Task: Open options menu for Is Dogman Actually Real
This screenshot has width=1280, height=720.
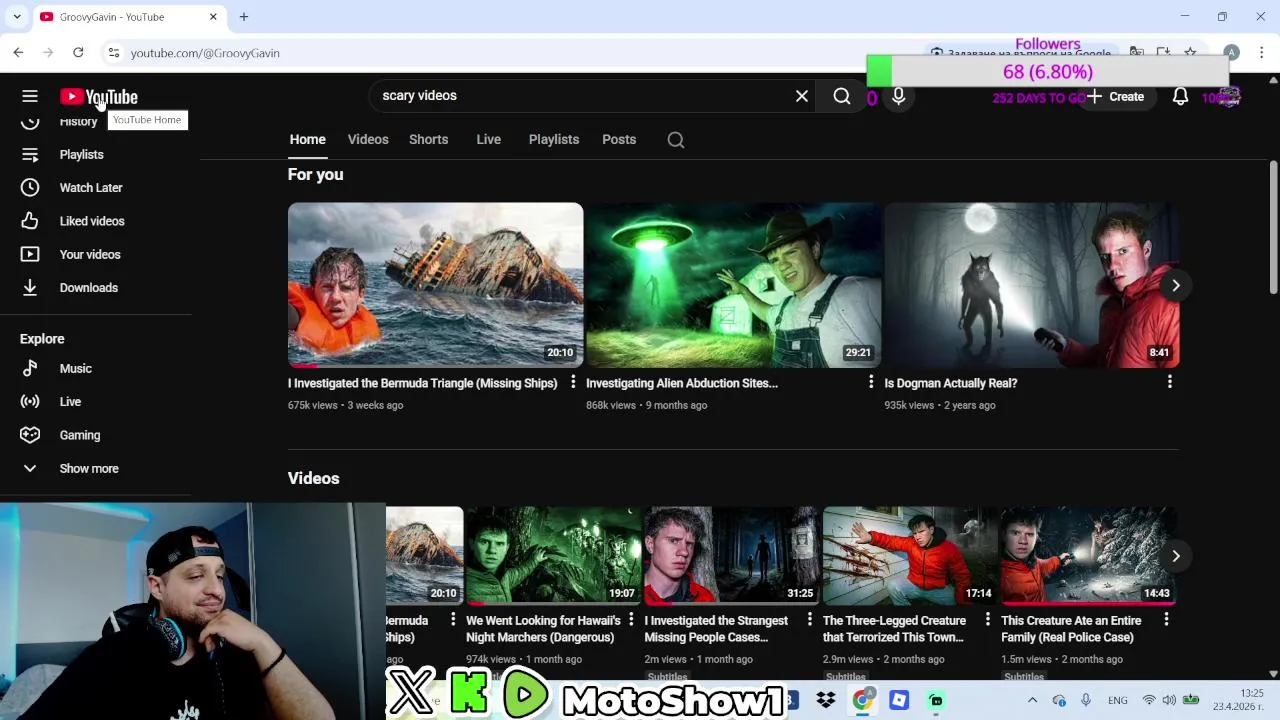Action: 1169,382
